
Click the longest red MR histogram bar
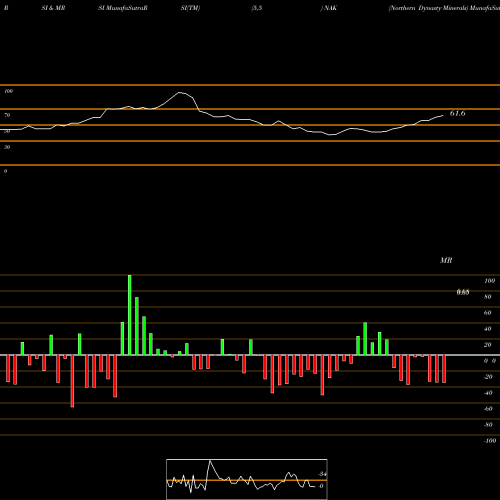pos(72,381)
